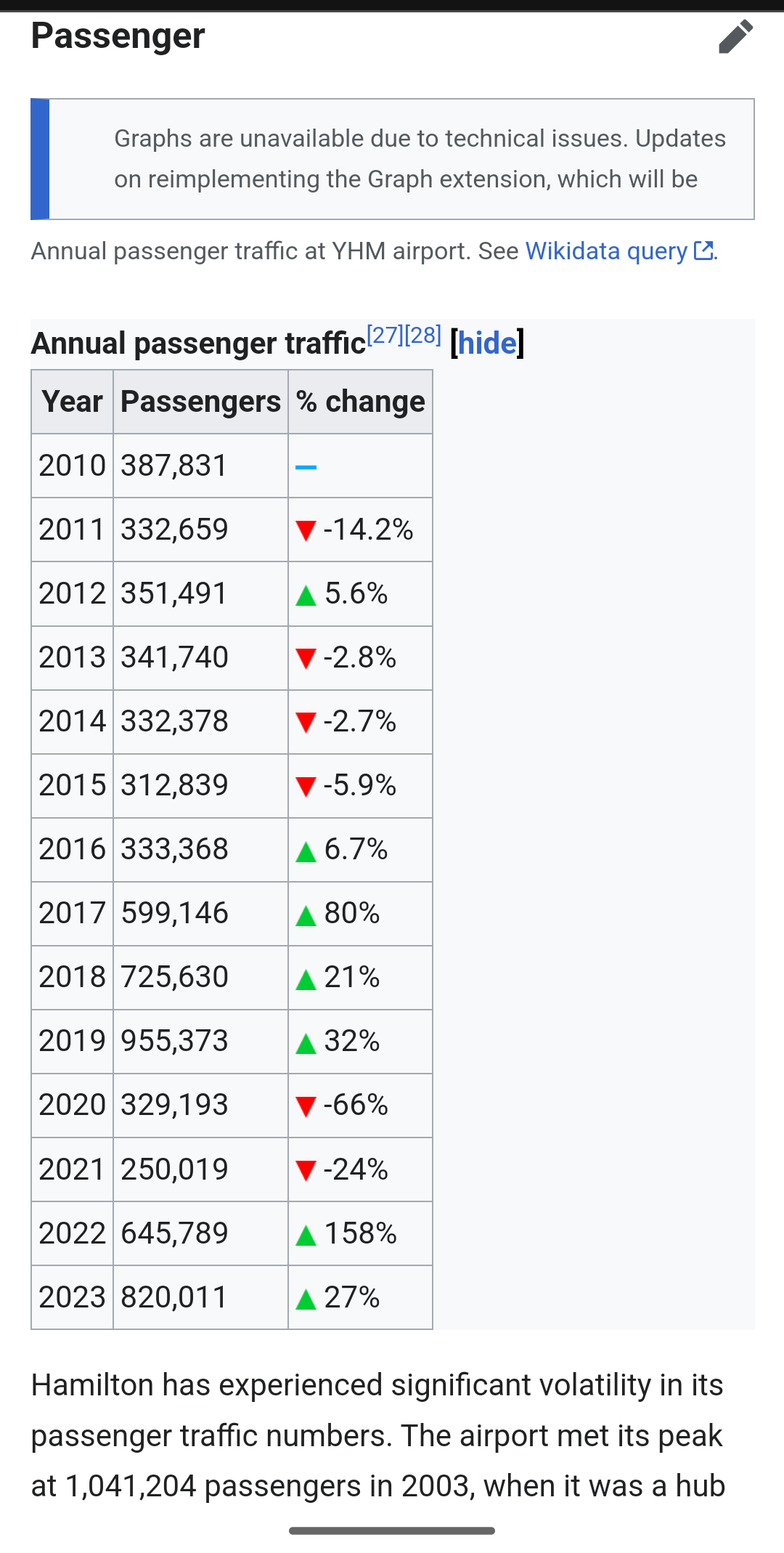The image size is (784, 1553).
Task: Tap the green up arrow beside 158%
Action: point(306,1235)
